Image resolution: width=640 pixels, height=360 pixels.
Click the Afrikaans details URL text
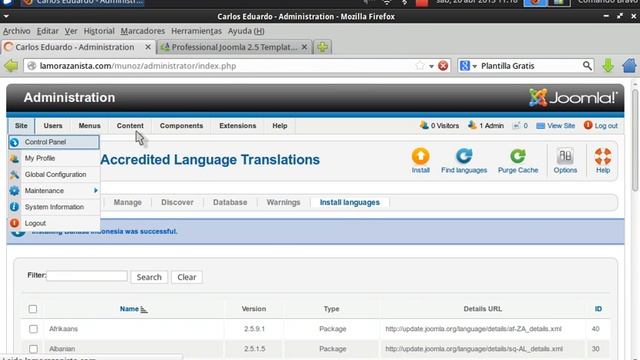point(473,329)
